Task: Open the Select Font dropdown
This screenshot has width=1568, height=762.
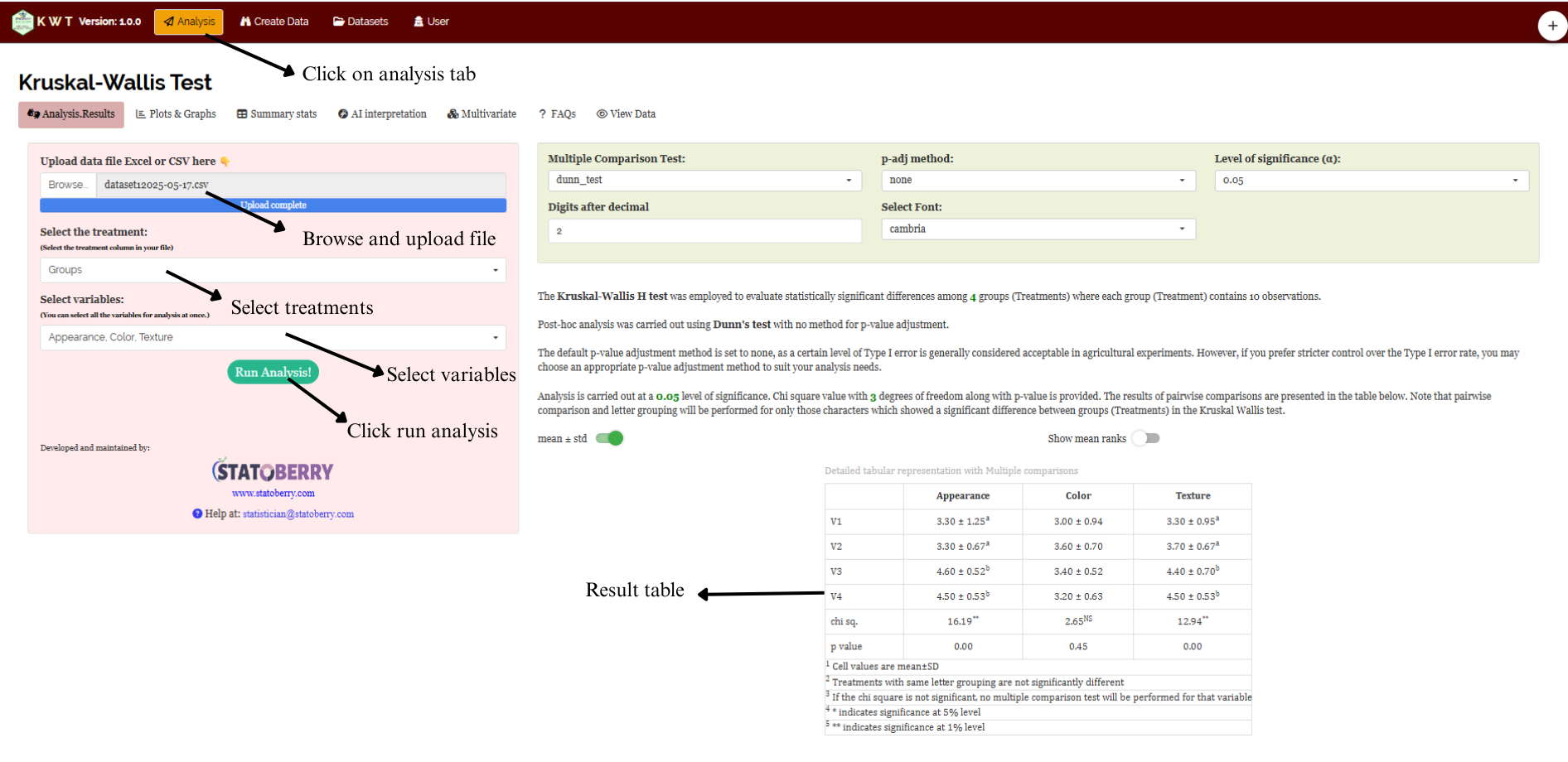Action: pos(1038,229)
